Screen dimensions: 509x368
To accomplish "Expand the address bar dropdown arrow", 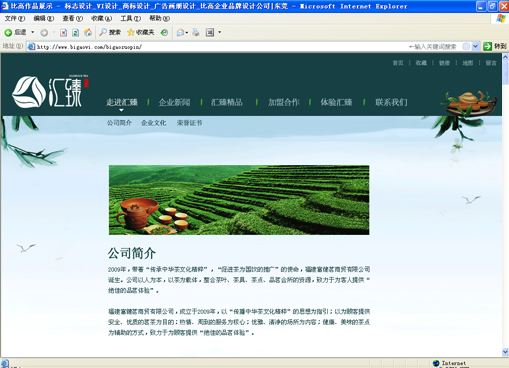I will pos(476,46).
